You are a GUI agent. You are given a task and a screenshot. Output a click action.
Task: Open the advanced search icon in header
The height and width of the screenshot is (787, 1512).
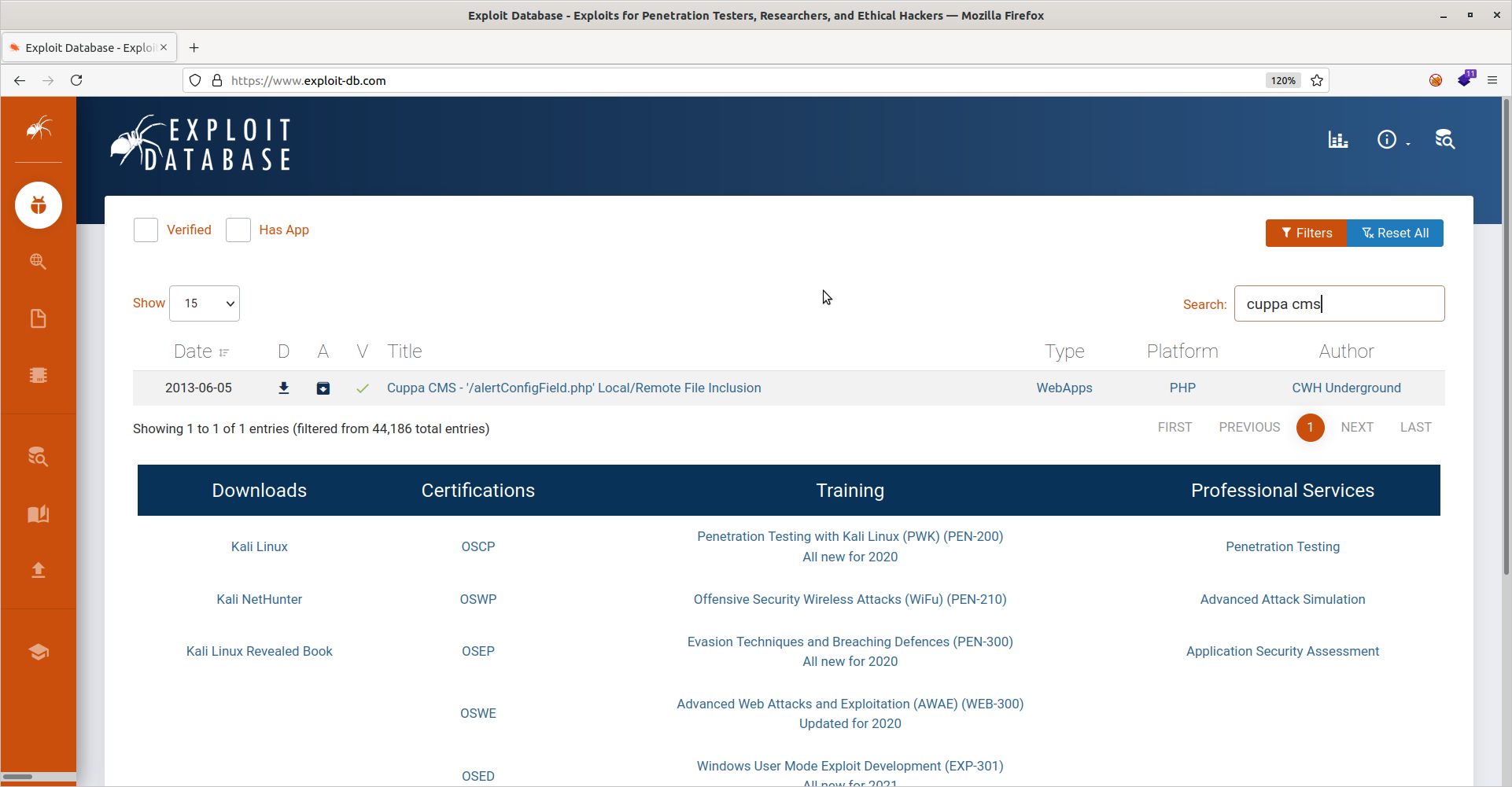pos(1444,139)
